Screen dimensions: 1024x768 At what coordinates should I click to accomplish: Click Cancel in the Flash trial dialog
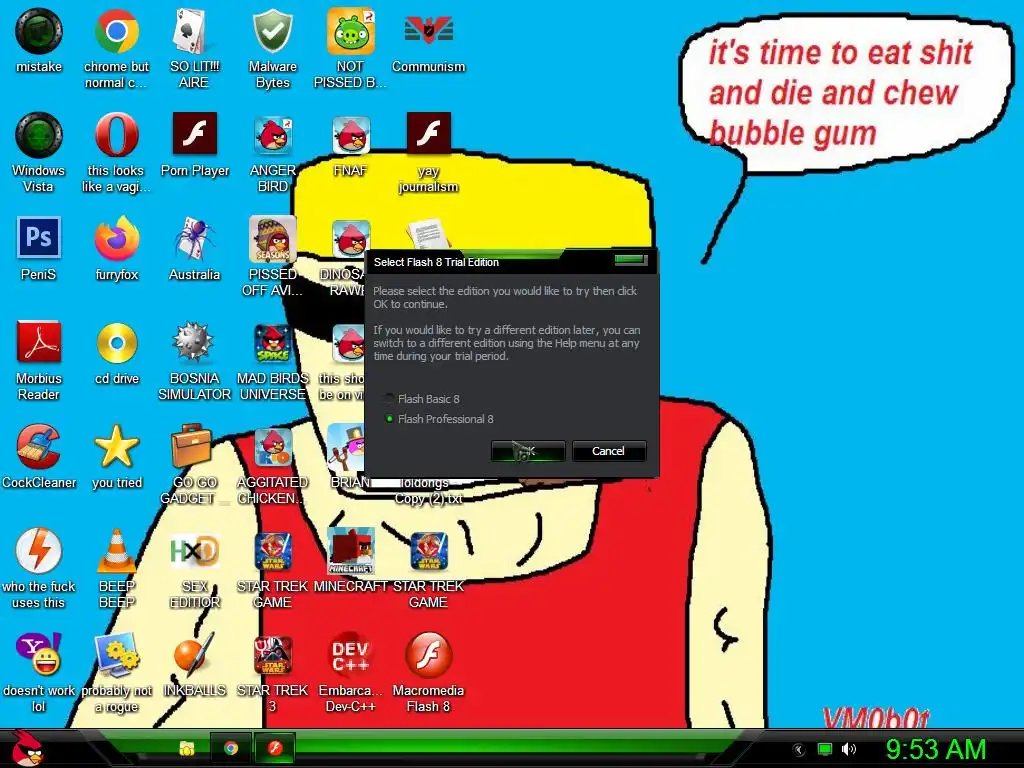coord(609,451)
